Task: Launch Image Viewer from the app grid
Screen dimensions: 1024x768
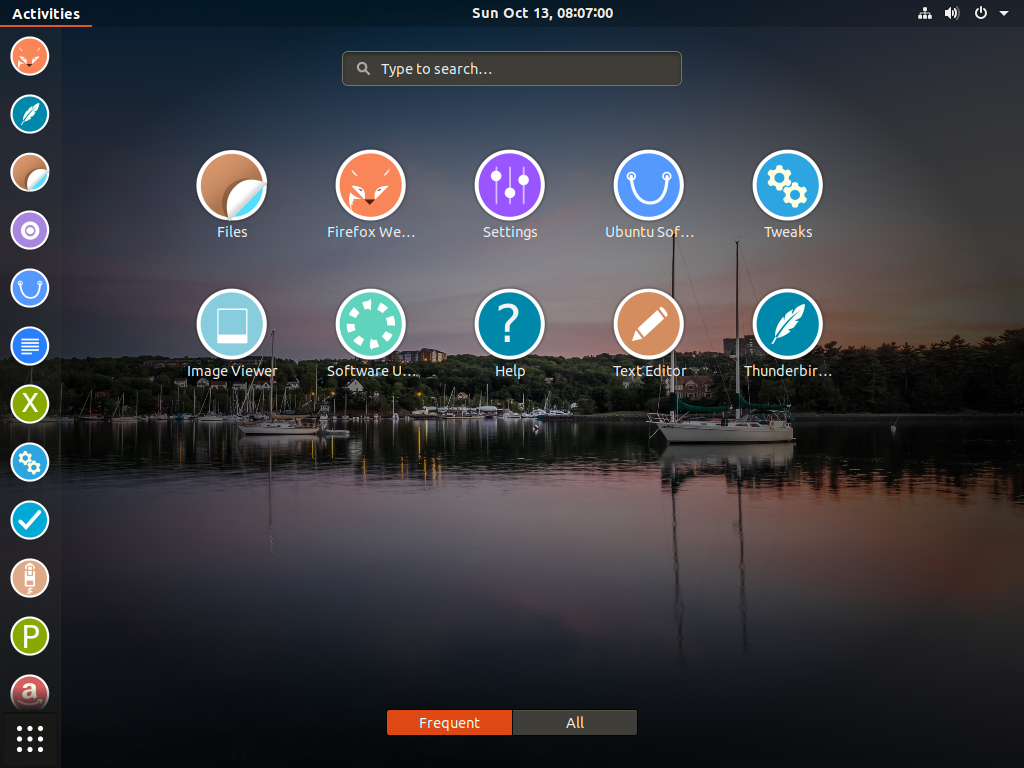Action: point(232,334)
